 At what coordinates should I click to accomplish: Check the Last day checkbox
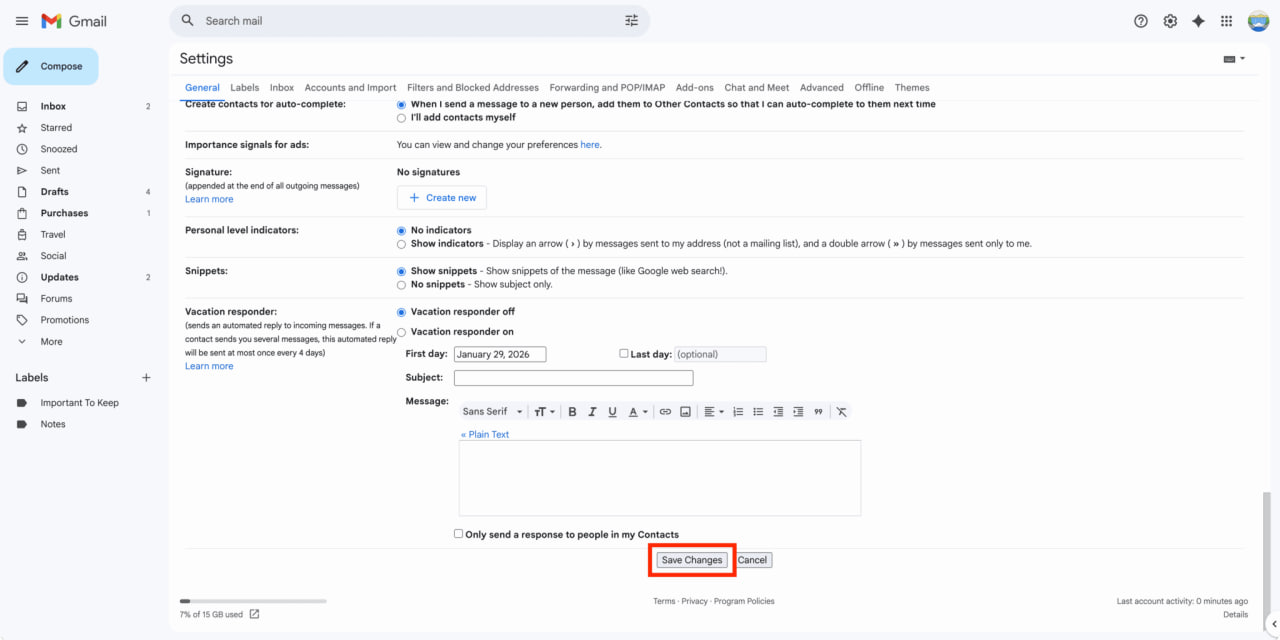624,353
